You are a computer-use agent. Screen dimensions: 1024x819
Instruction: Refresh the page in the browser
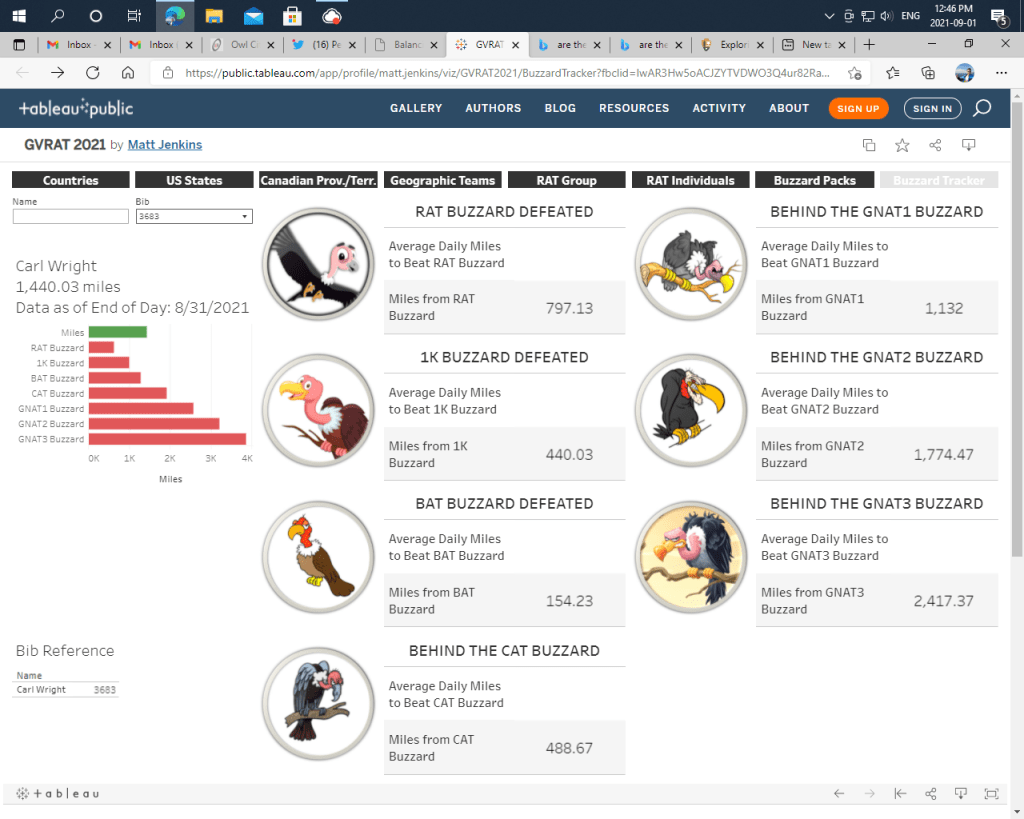(x=93, y=73)
